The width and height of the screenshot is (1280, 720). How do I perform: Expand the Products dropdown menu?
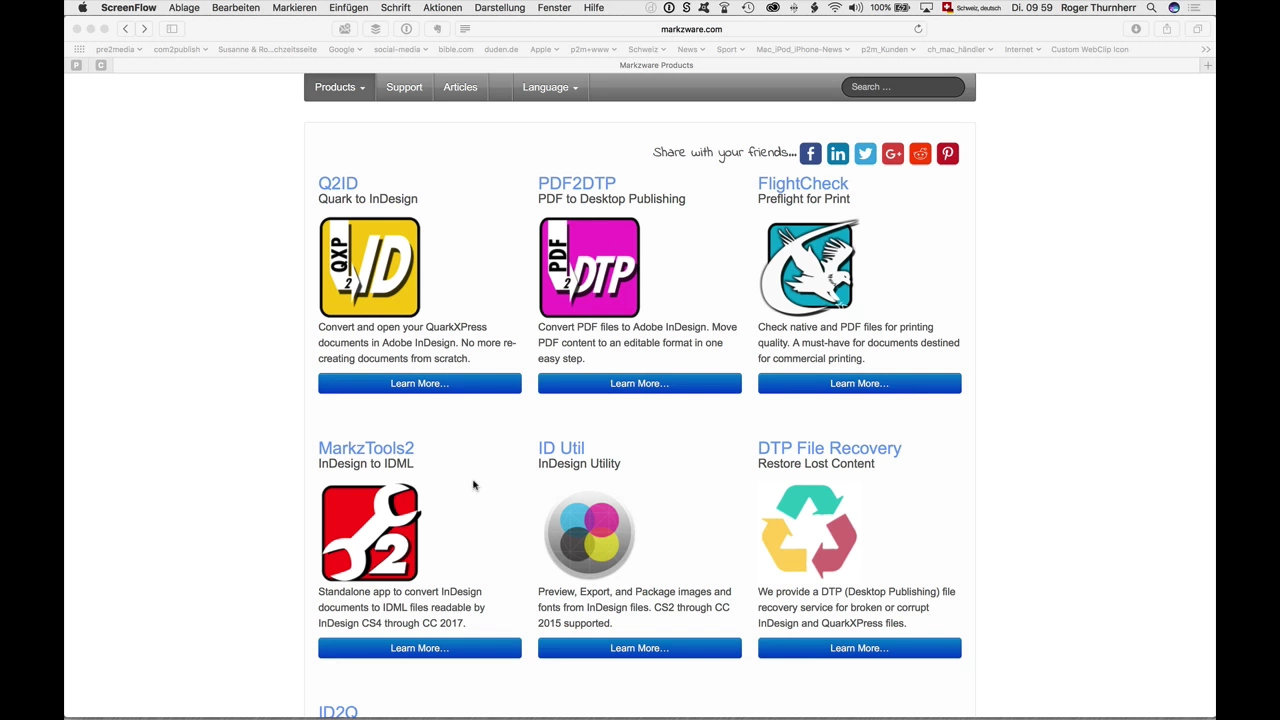pos(340,87)
